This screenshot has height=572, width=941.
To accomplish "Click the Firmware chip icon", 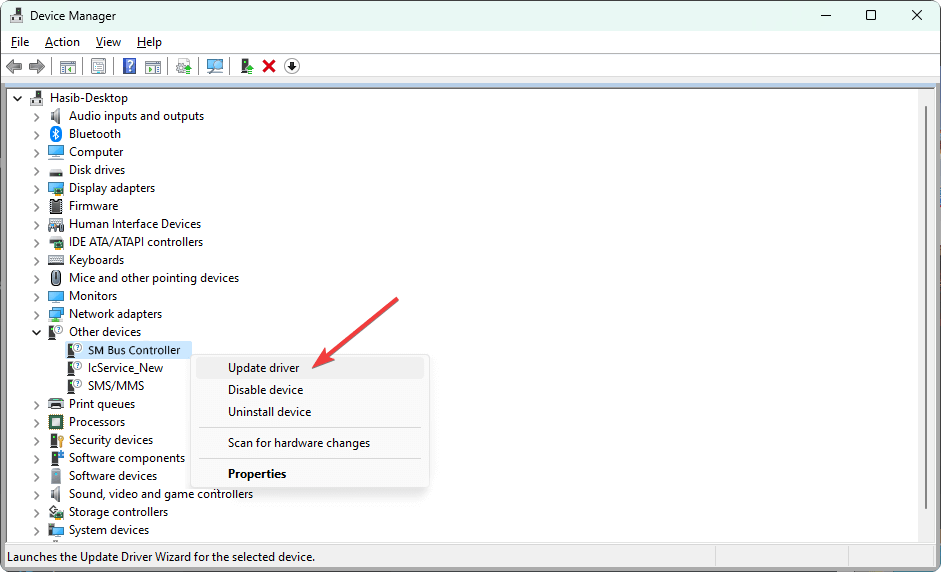I will point(56,206).
